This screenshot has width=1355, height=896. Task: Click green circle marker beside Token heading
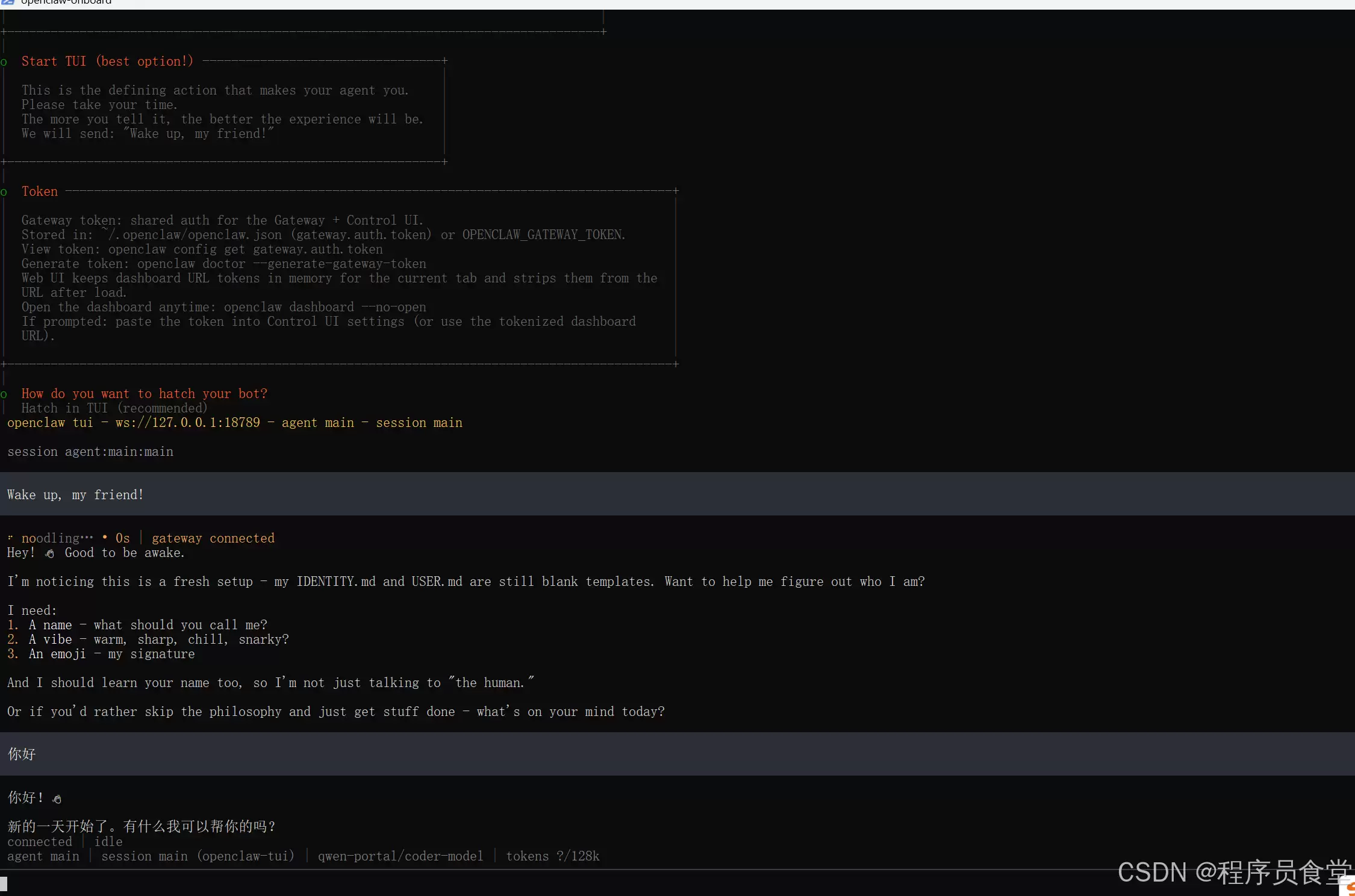point(4,192)
